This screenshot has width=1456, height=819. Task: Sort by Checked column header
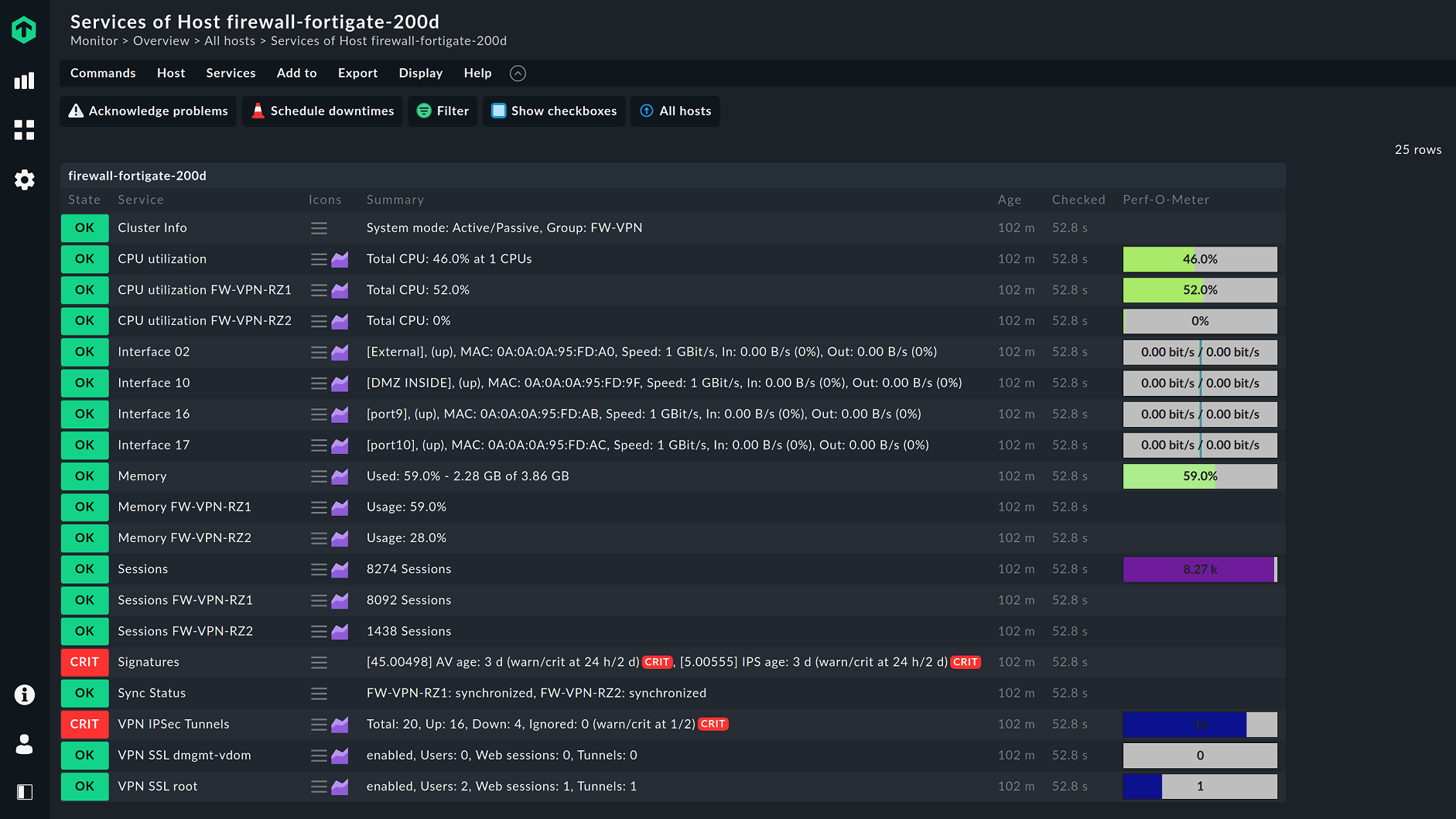(1078, 200)
